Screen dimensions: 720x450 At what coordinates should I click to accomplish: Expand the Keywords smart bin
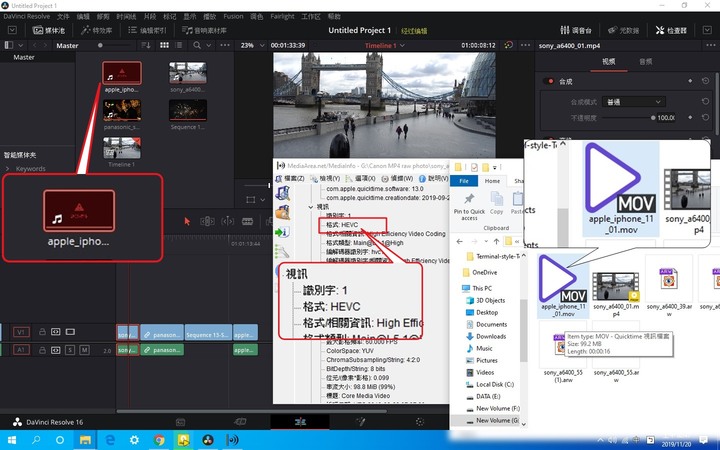(x=7, y=169)
